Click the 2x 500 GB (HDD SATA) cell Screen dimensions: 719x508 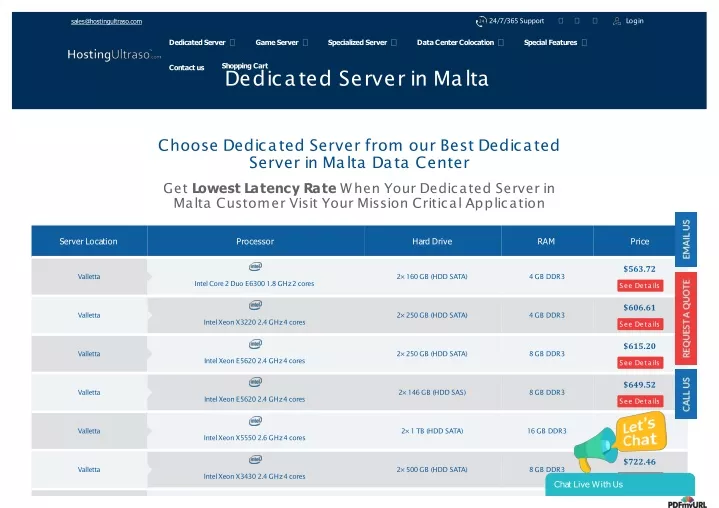coord(432,469)
